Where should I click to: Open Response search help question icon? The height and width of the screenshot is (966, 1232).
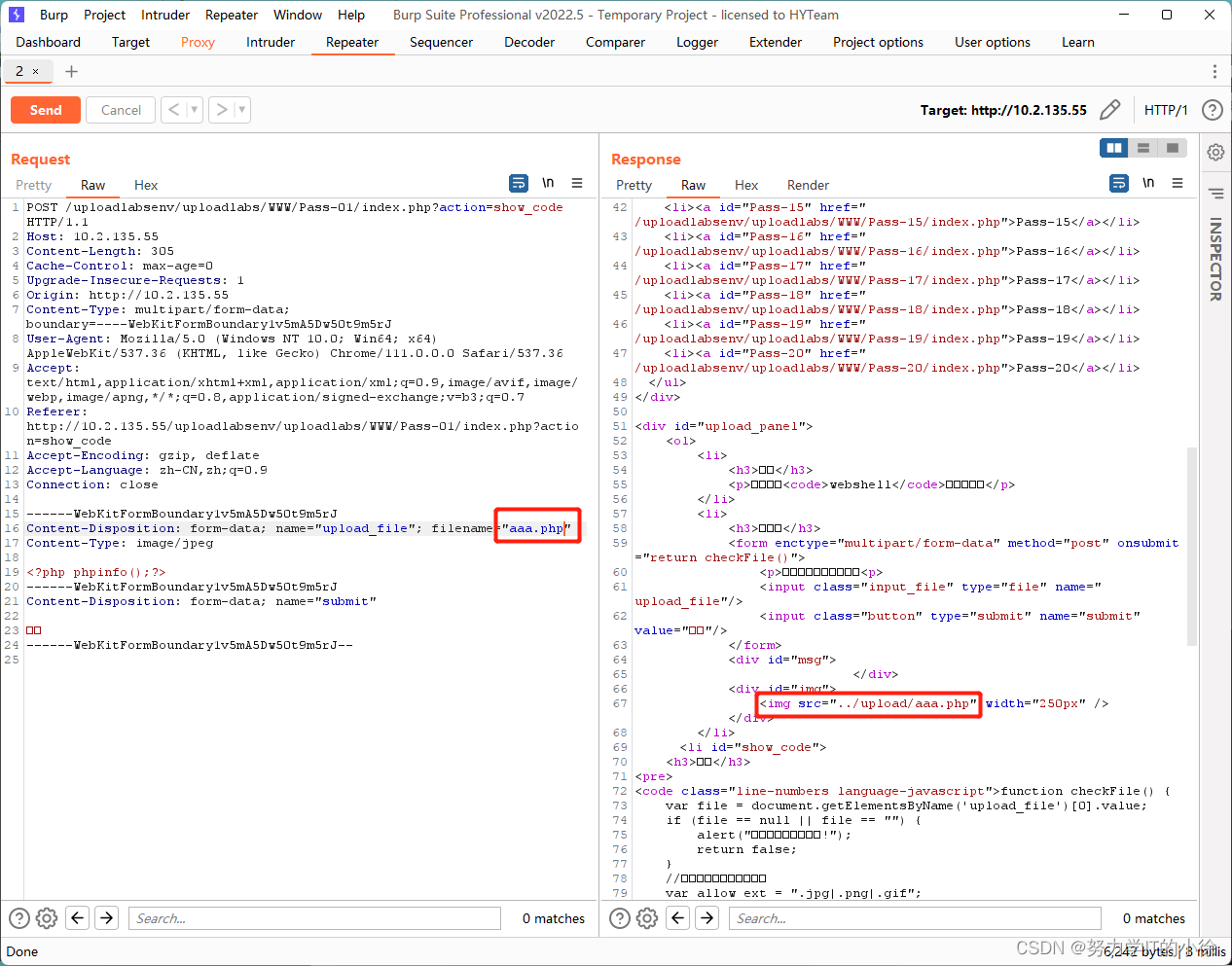tap(620, 917)
